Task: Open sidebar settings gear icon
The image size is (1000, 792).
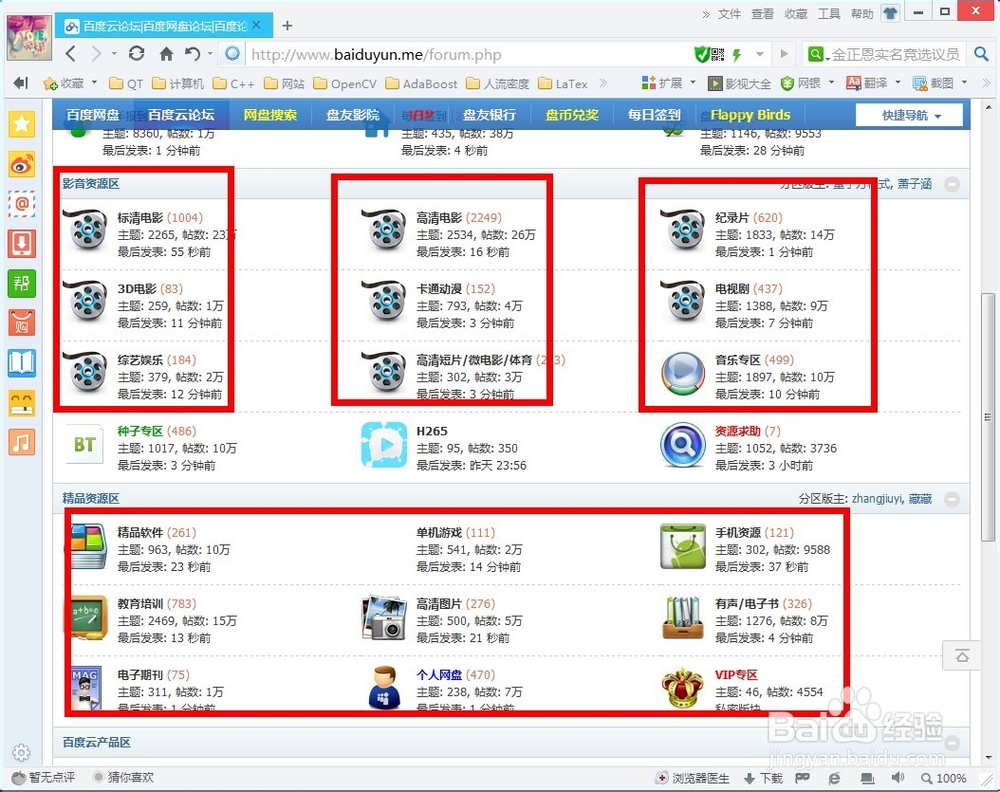Action: pyautogui.click(x=21, y=752)
